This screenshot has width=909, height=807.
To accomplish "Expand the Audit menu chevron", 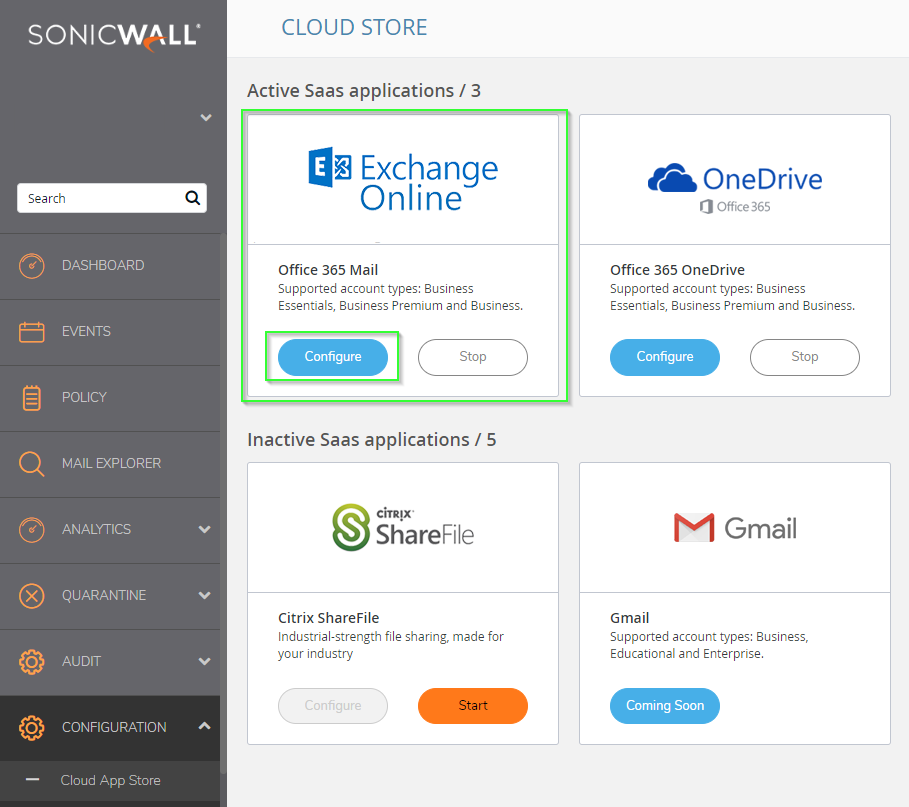I will pyautogui.click(x=205, y=661).
